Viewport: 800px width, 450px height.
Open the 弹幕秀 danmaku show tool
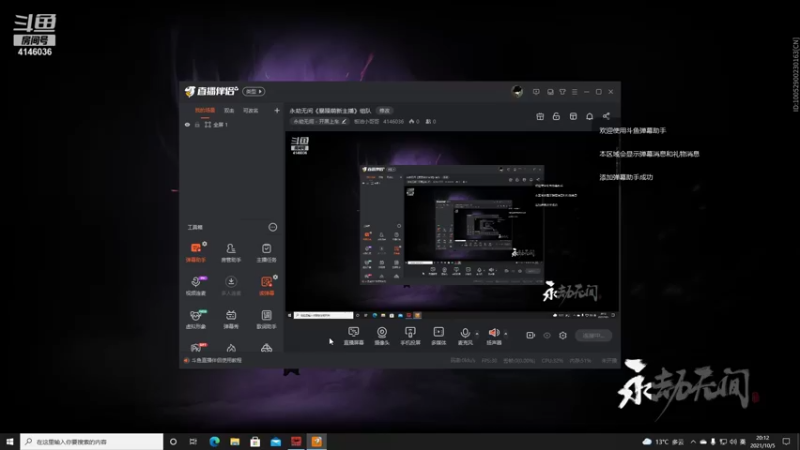pyautogui.click(x=231, y=318)
